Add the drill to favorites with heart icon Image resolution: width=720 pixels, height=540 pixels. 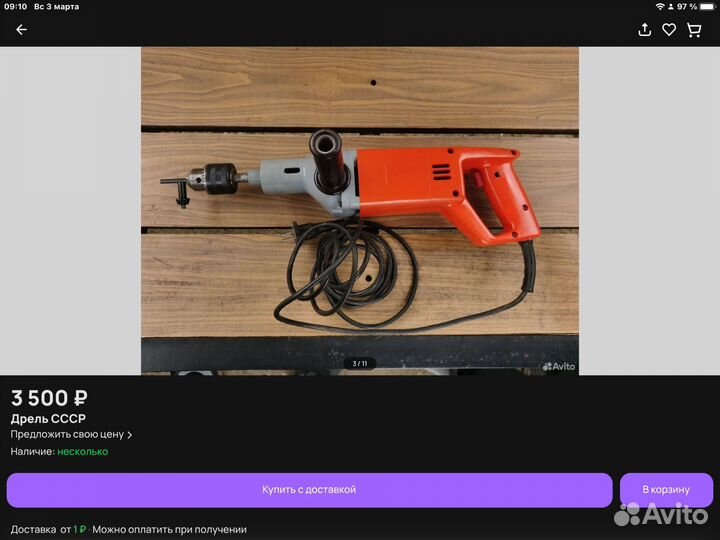[669, 30]
